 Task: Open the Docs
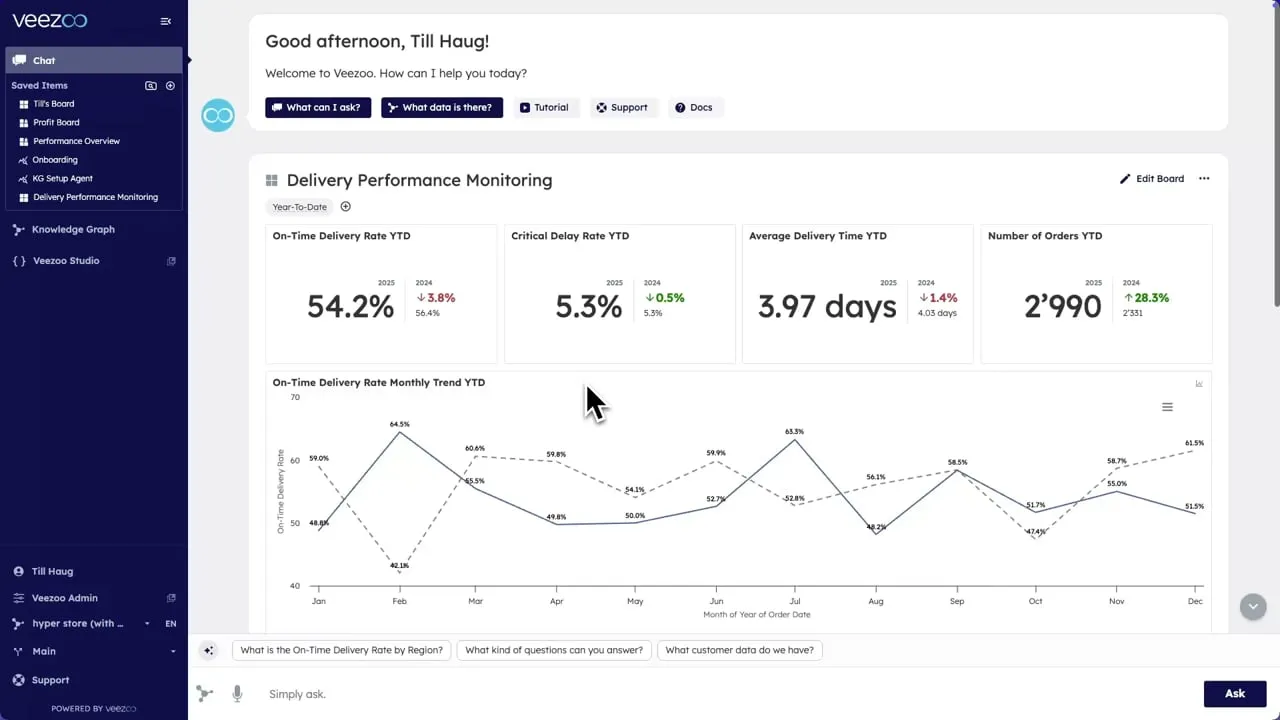coord(694,107)
